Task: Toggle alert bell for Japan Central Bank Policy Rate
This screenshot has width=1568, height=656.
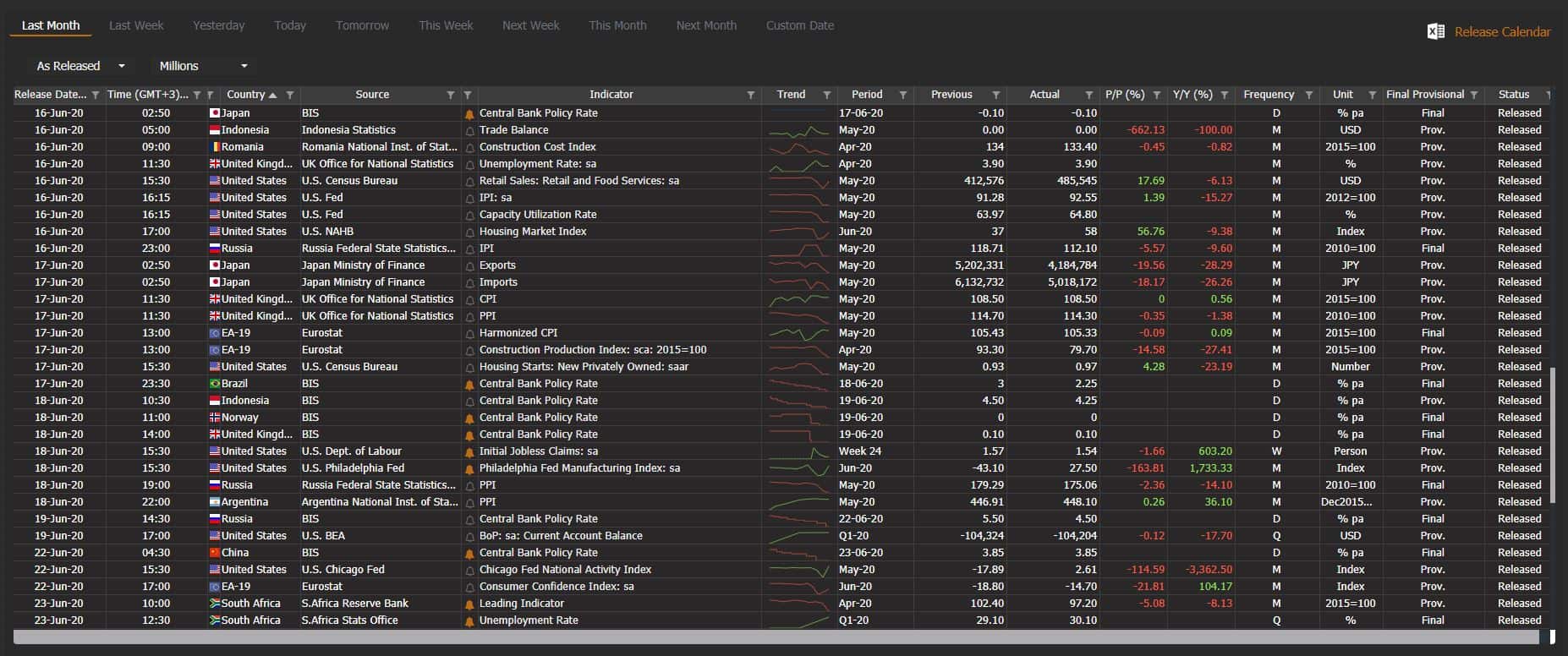Action: click(469, 113)
